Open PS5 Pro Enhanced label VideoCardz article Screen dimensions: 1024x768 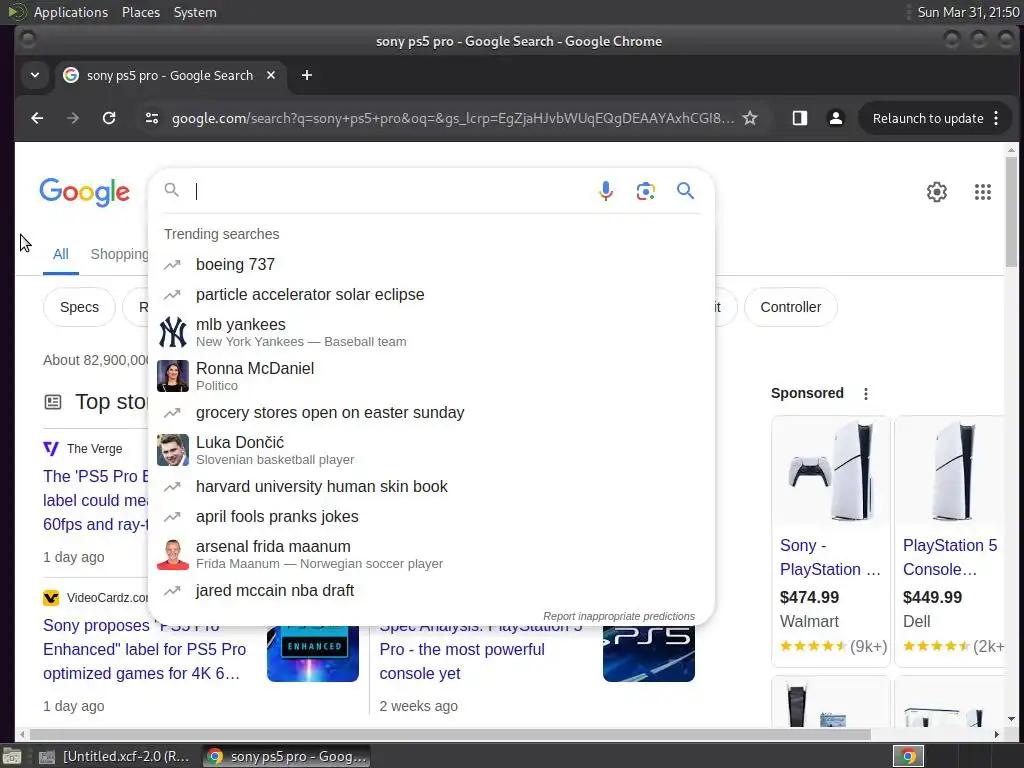pyautogui.click(x=144, y=649)
